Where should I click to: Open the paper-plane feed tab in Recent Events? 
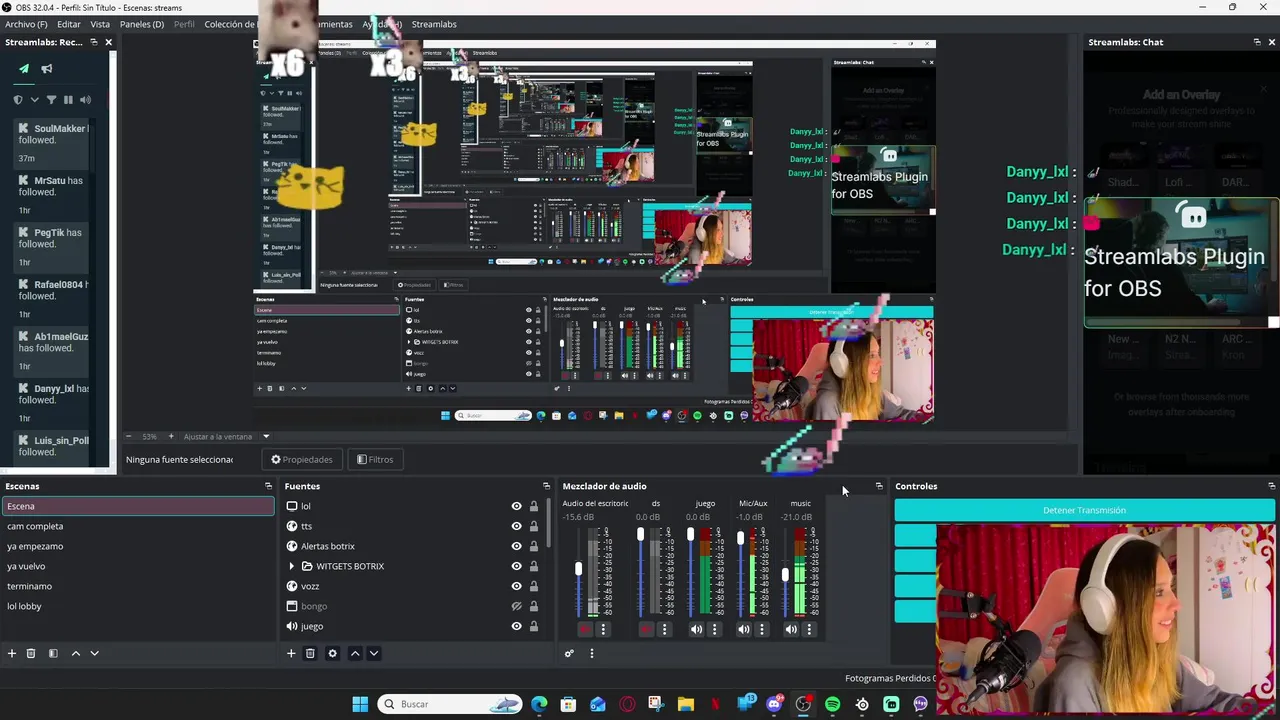(x=24, y=69)
